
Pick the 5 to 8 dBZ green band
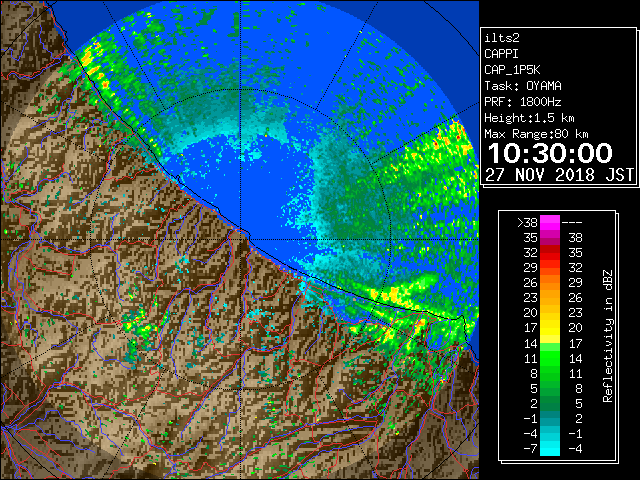550,389
